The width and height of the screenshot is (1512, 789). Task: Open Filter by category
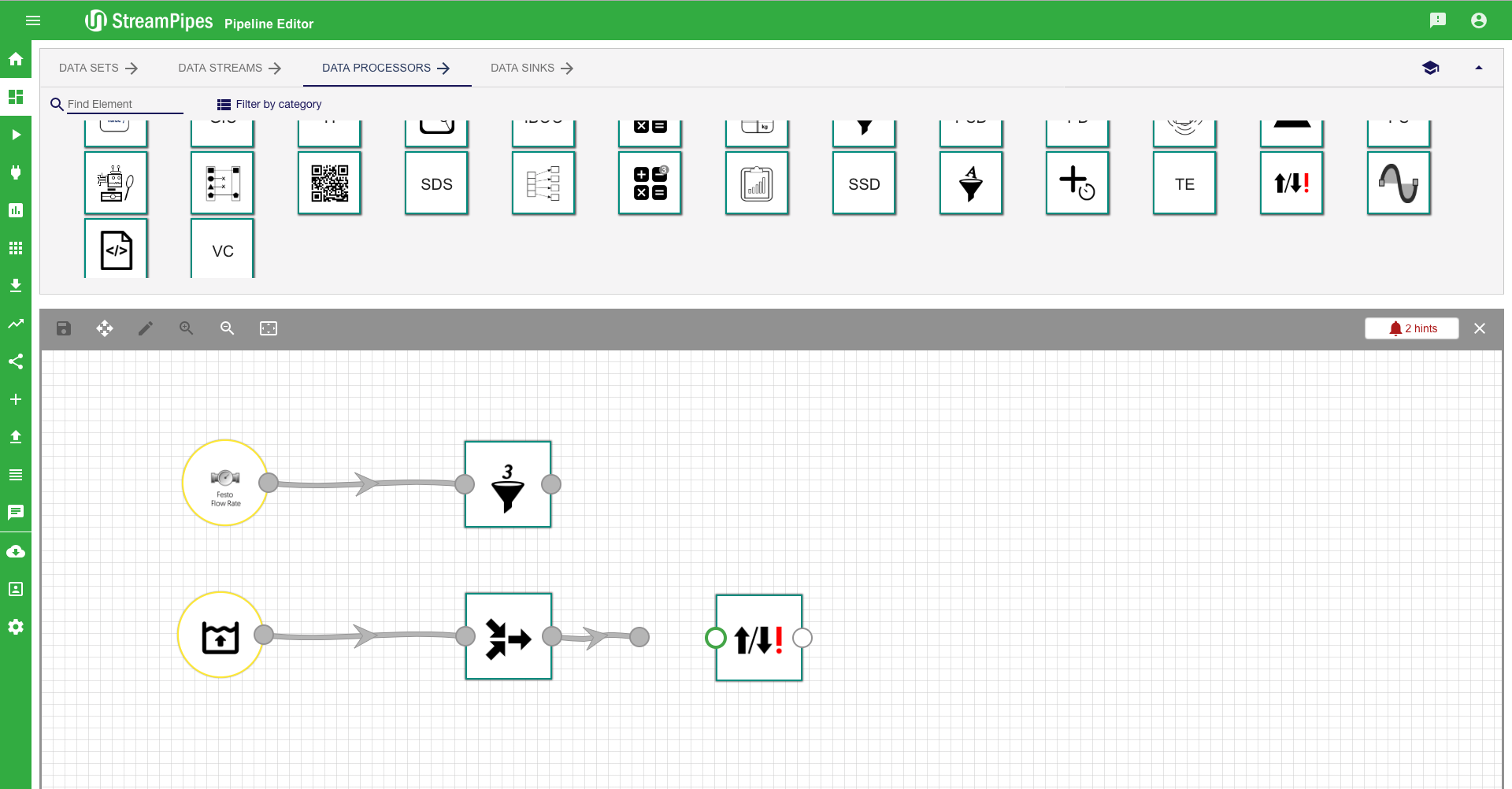coord(269,104)
